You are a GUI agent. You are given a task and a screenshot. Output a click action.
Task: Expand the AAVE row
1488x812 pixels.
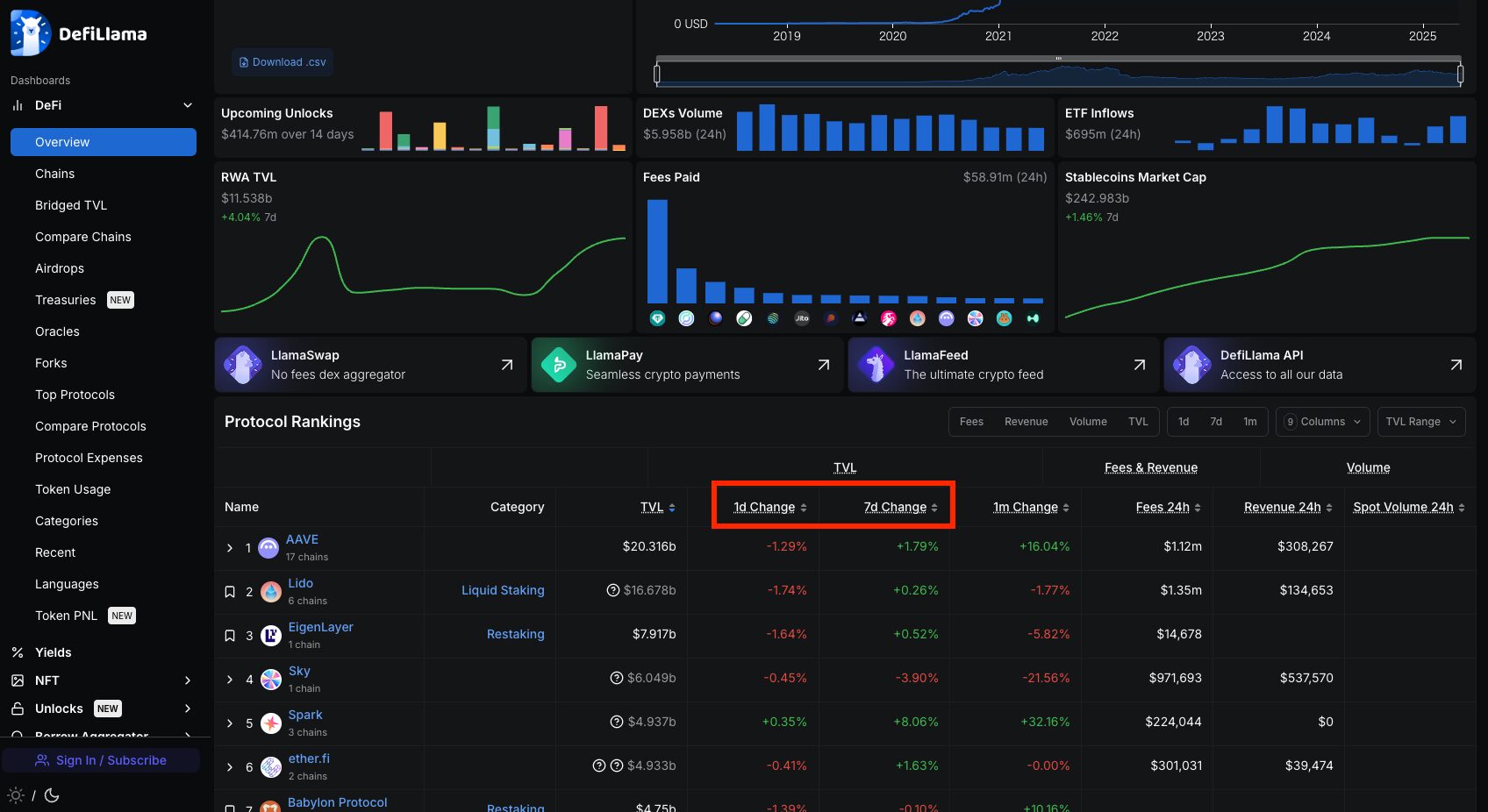pos(230,548)
